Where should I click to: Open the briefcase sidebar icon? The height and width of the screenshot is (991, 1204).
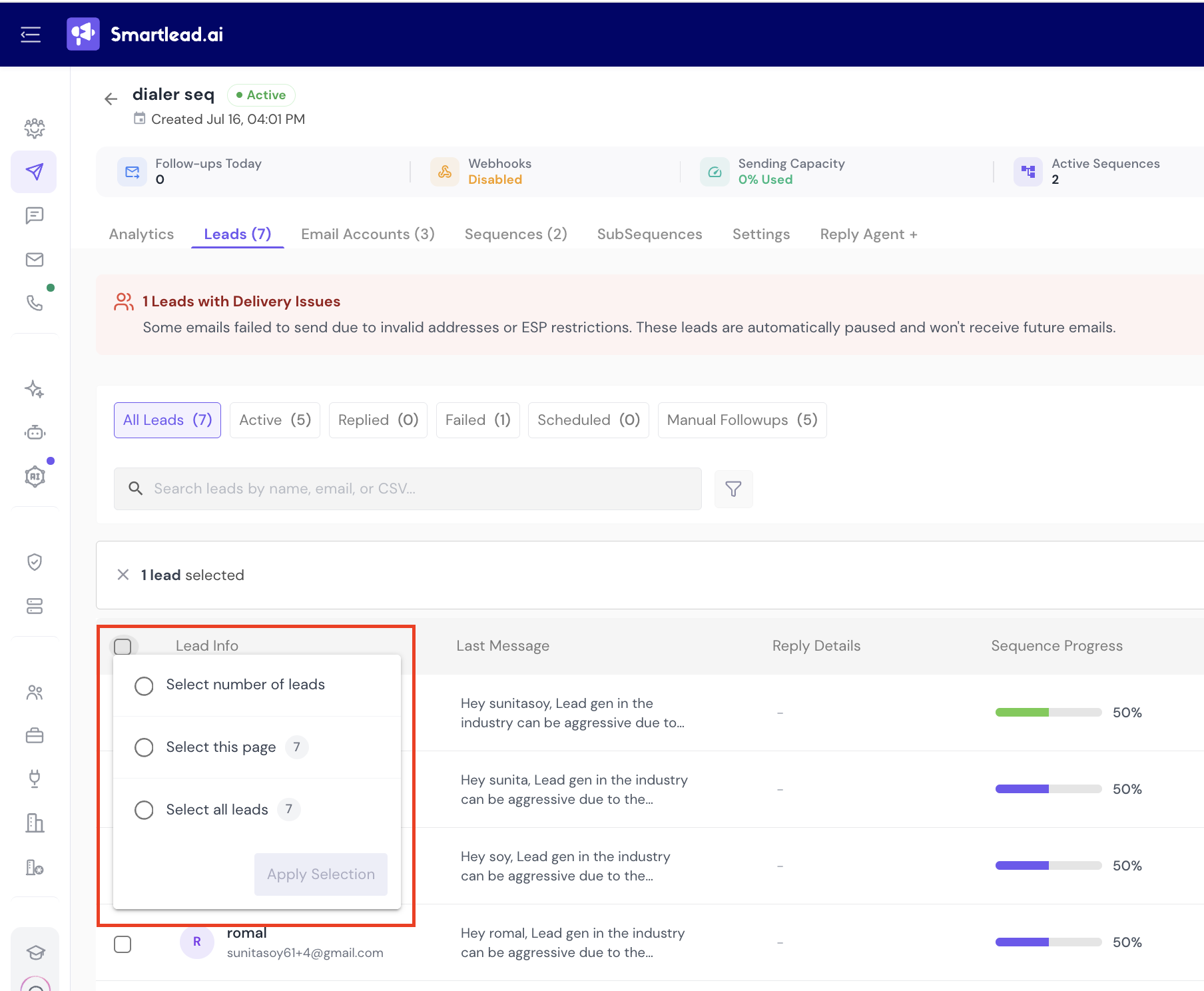[35, 736]
